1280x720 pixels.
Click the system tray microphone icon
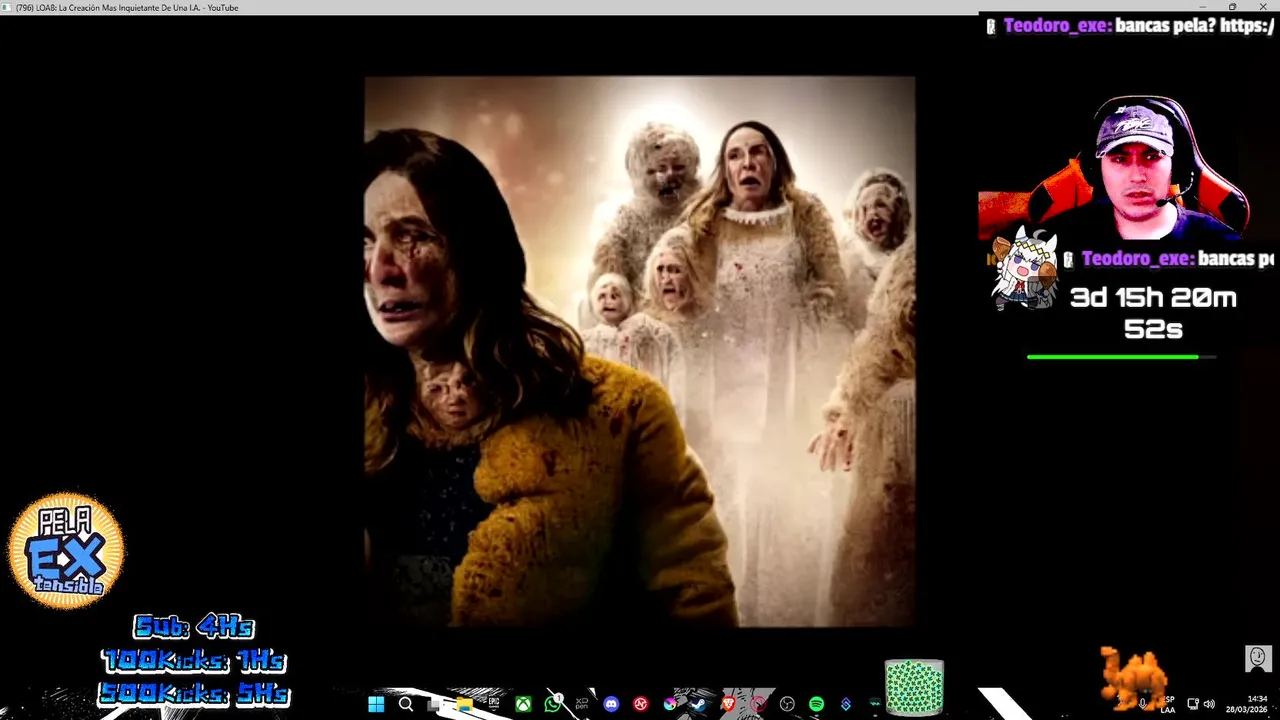pyautogui.click(x=1142, y=704)
